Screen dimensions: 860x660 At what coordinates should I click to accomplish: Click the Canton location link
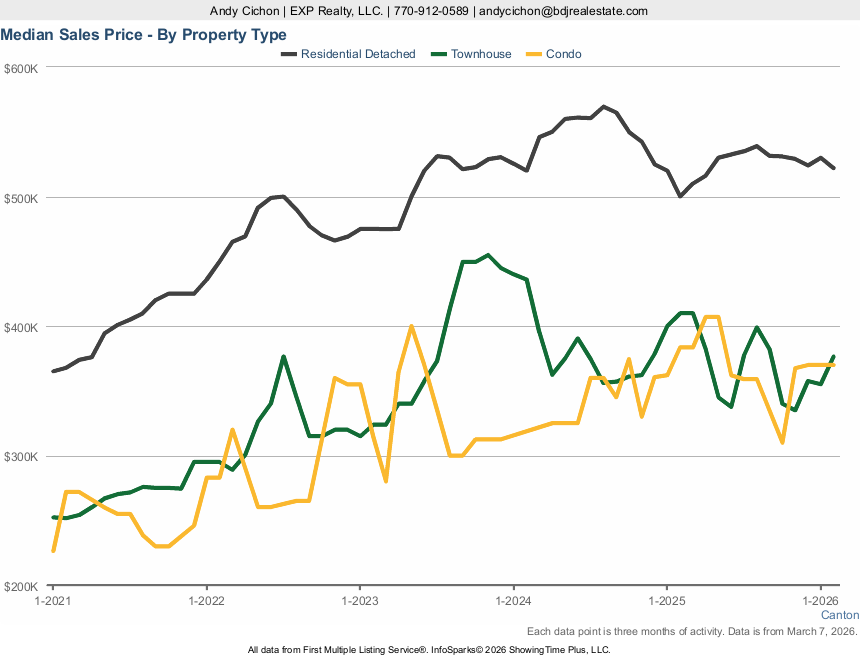(x=839, y=615)
